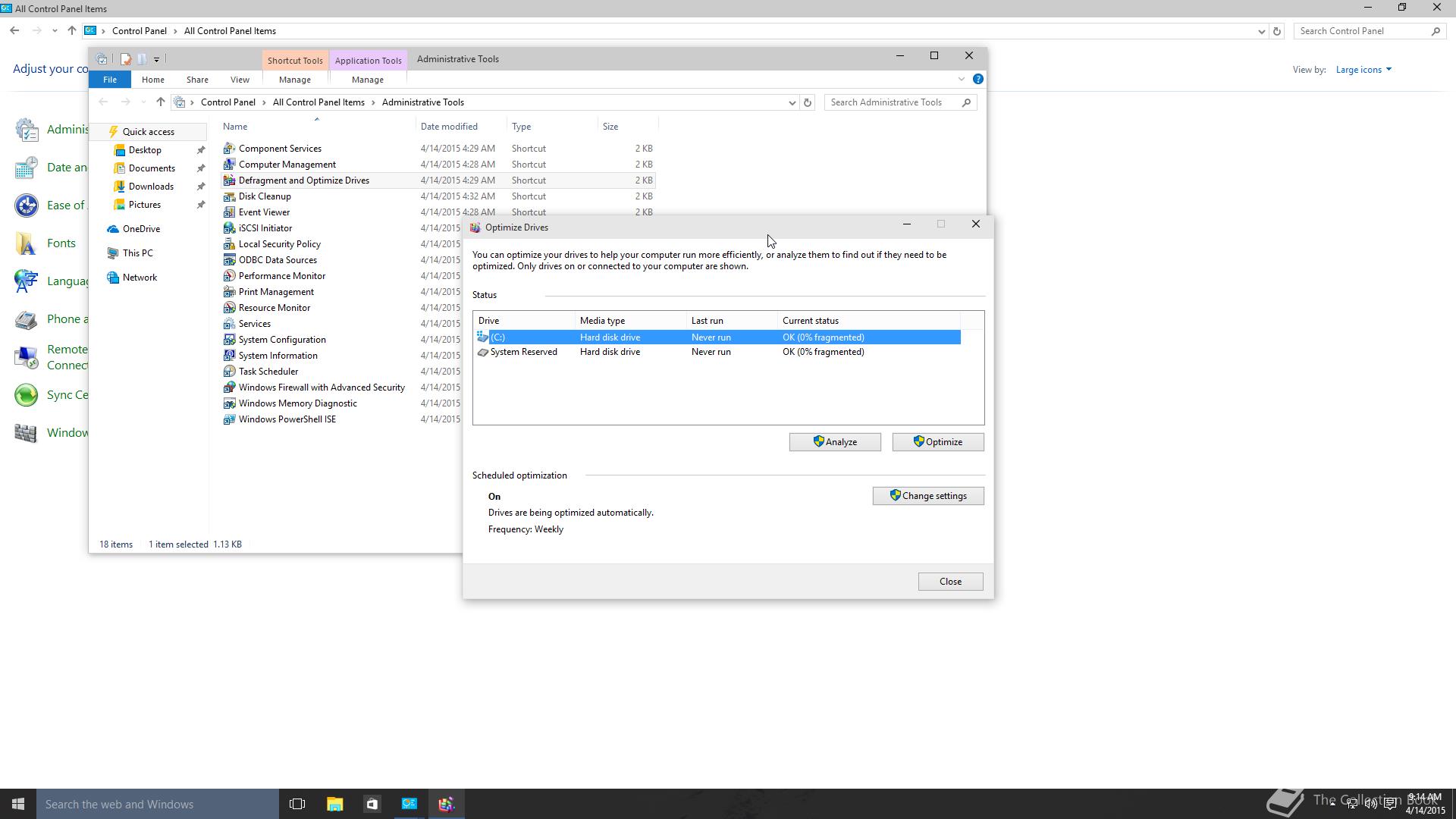Click Search Control Panel field

(x=1370, y=31)
